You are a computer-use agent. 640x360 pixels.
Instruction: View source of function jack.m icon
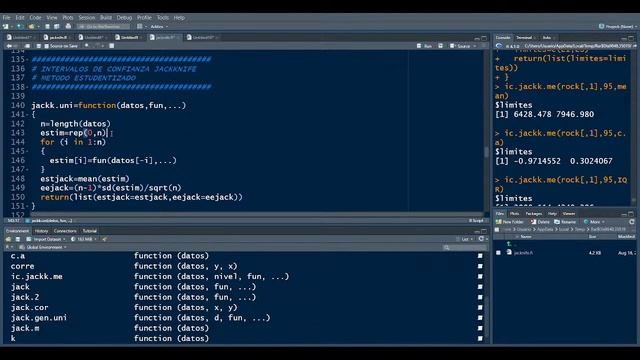480,328
